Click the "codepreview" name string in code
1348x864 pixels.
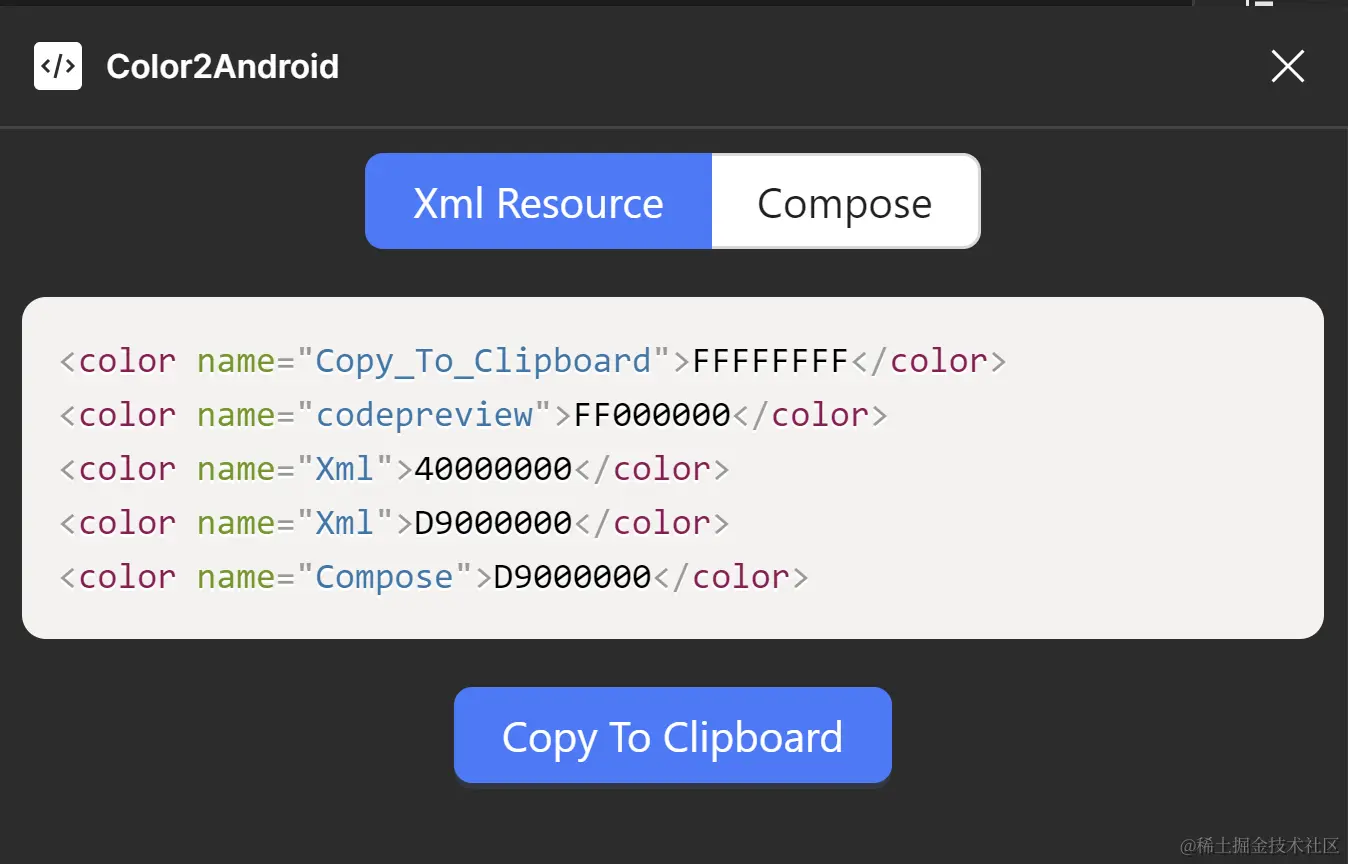pos(424,415)
